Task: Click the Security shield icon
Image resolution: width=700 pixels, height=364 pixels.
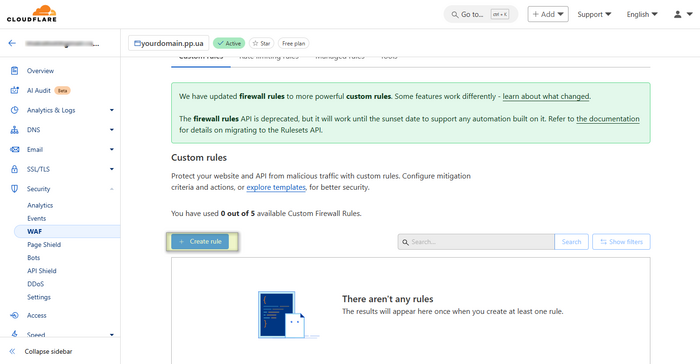Action: click(x=14, y=189)
